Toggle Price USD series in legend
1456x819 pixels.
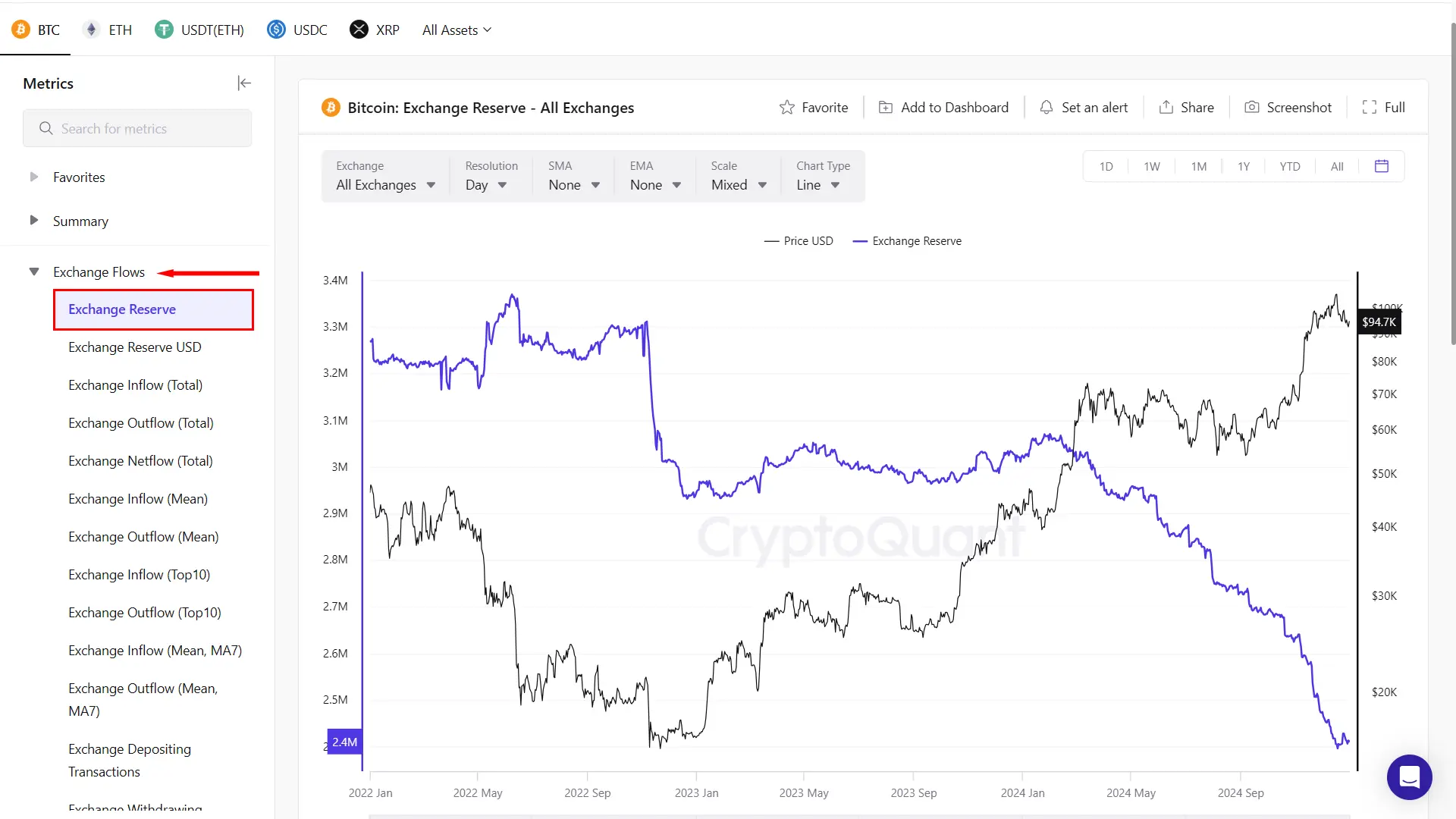click(x=799, y=241)
